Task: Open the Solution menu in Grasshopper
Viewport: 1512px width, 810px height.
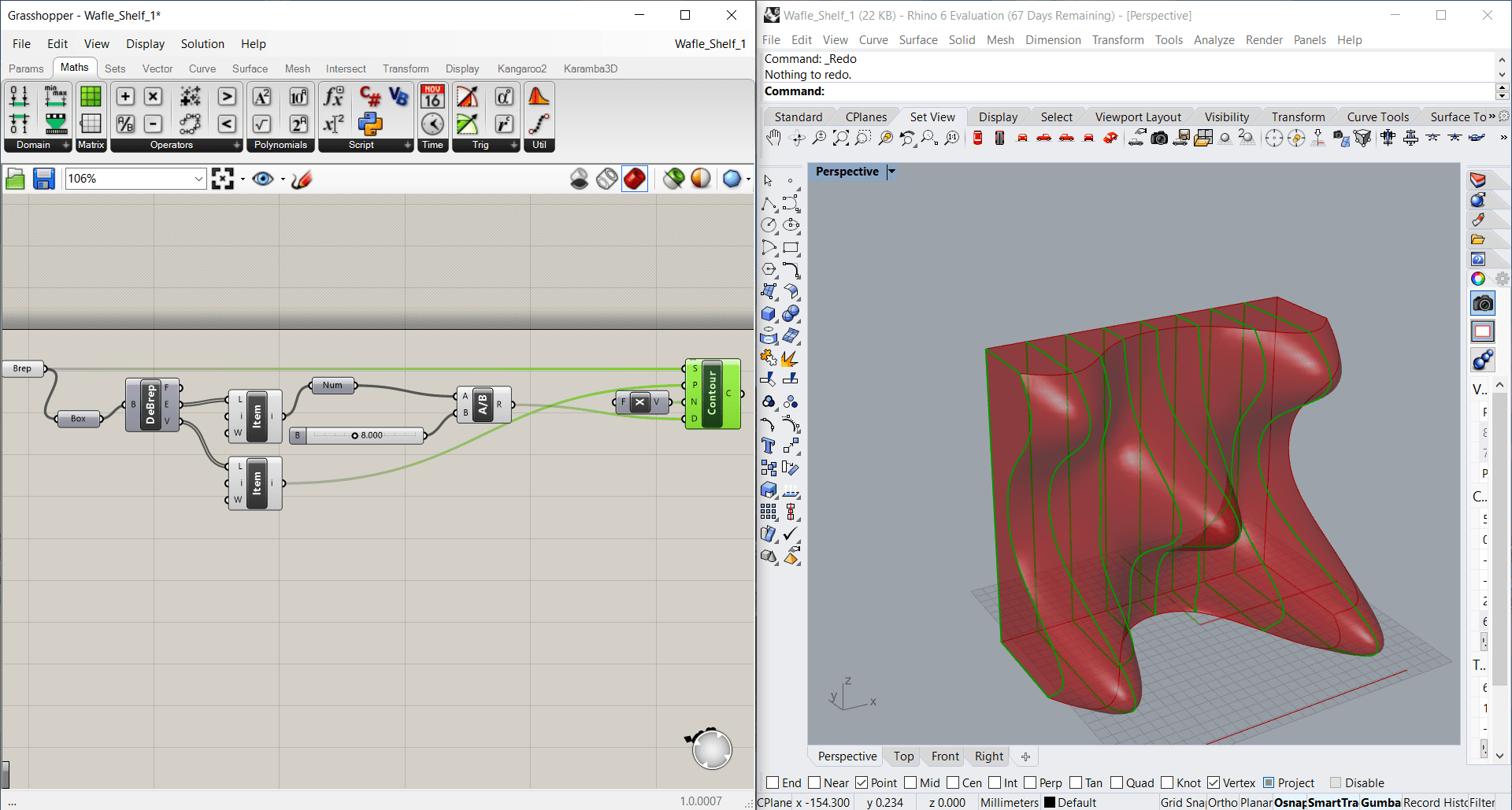Action: [x=202, y=44]
